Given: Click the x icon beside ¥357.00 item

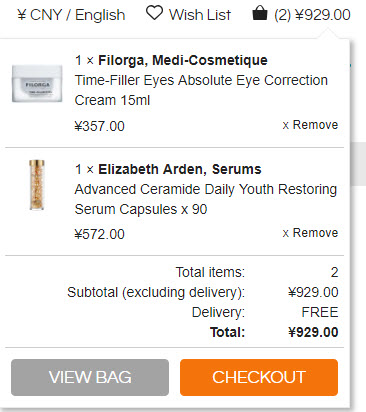Looking at the screenshot, I should [286, 126].
